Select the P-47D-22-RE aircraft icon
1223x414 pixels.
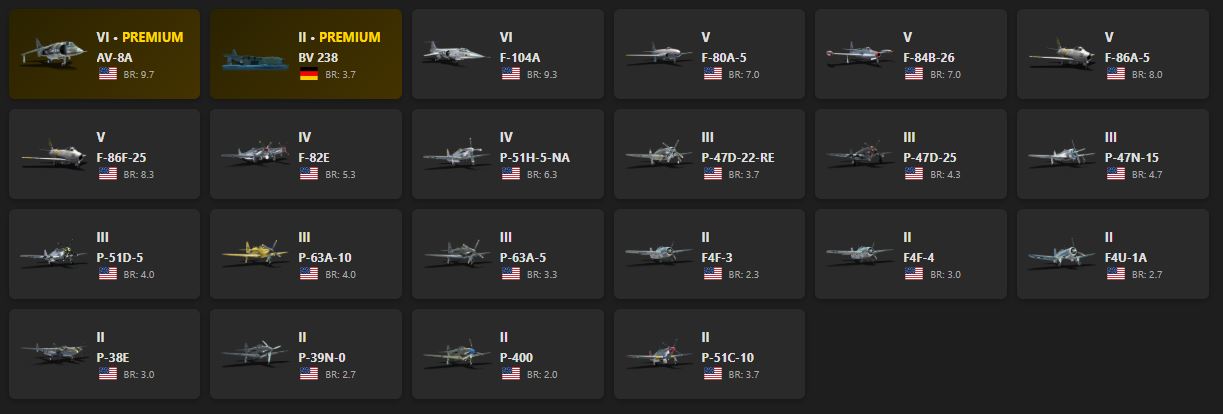pos(657,155)
